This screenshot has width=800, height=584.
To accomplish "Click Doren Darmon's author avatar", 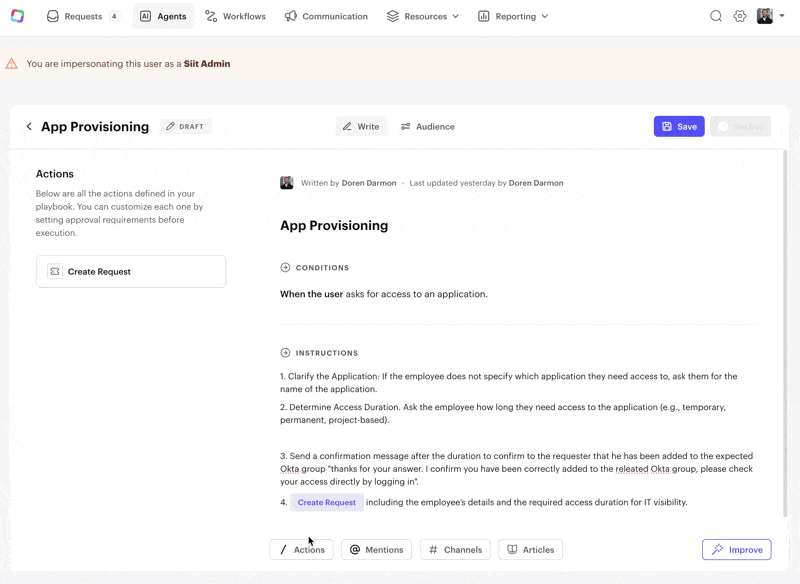I will (x=287, y=183).
